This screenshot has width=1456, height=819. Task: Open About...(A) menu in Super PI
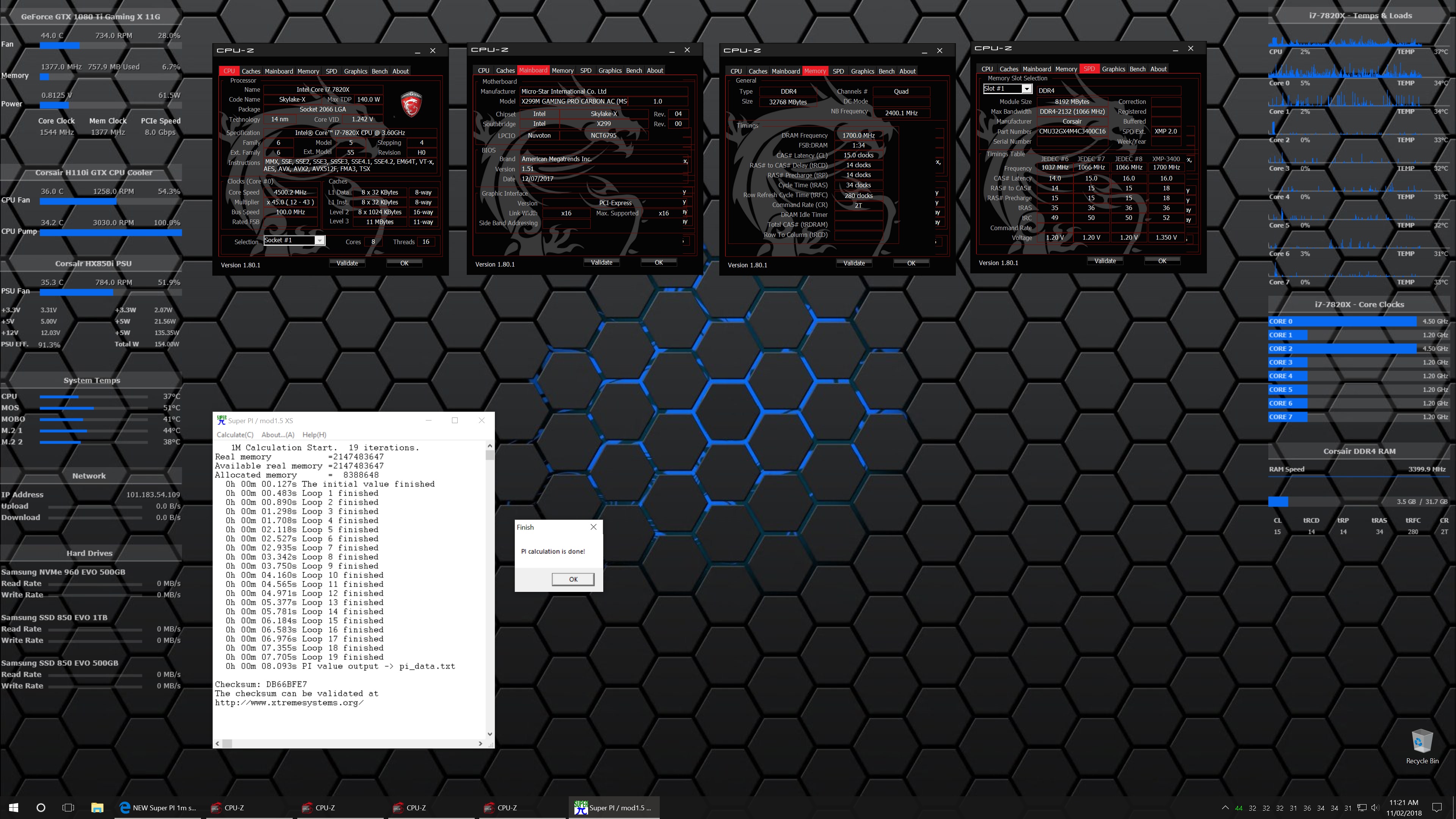pos(278,435)
